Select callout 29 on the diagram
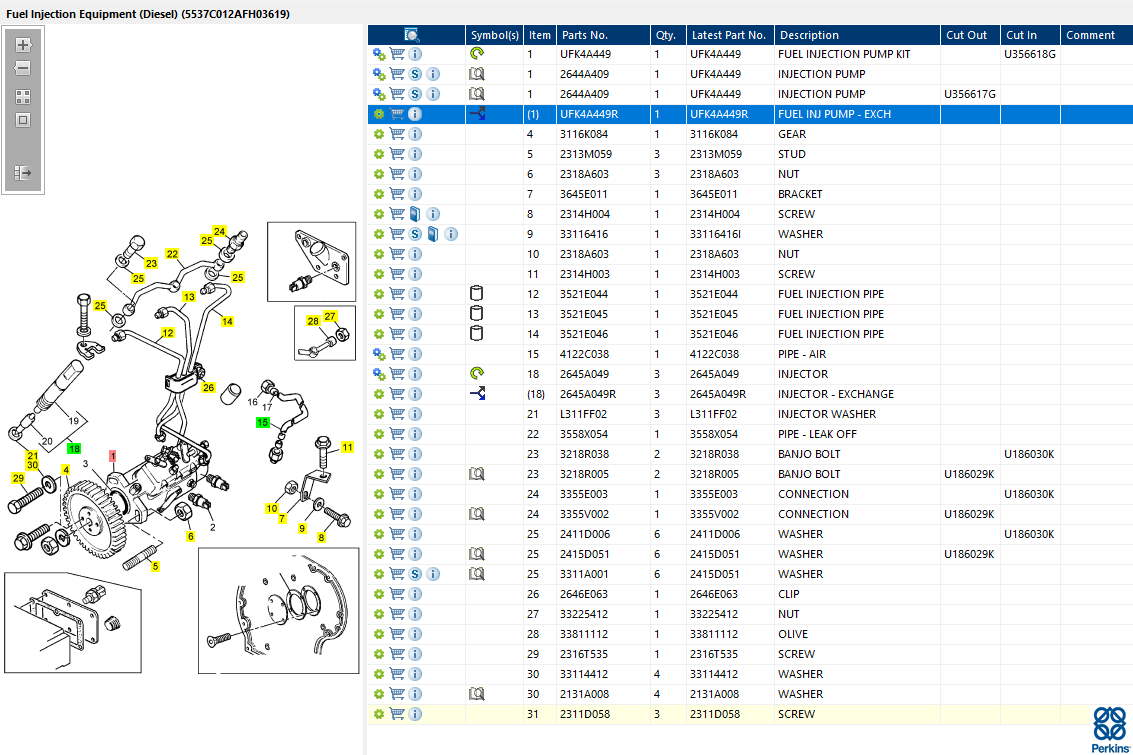1133x755 pixels. point(18,478)
